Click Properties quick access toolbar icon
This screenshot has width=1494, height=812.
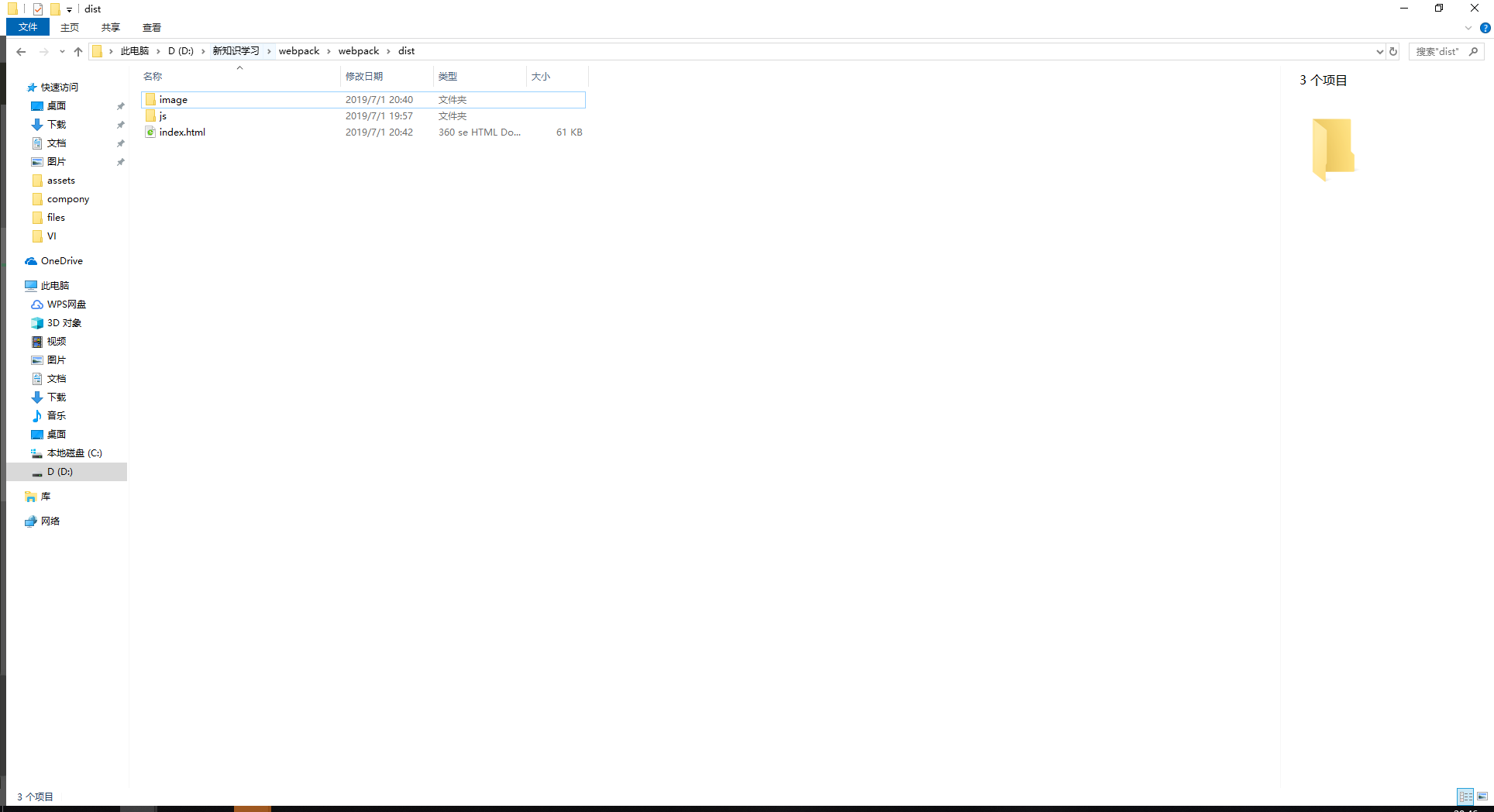pos(38,9)
